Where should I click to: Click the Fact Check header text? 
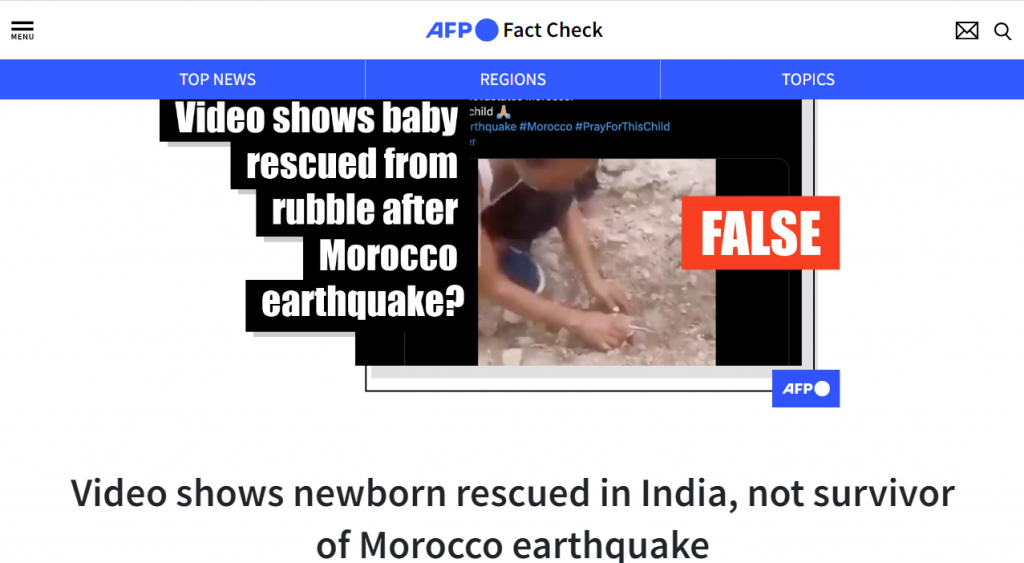pyautogui.click(x=552, y=30)
